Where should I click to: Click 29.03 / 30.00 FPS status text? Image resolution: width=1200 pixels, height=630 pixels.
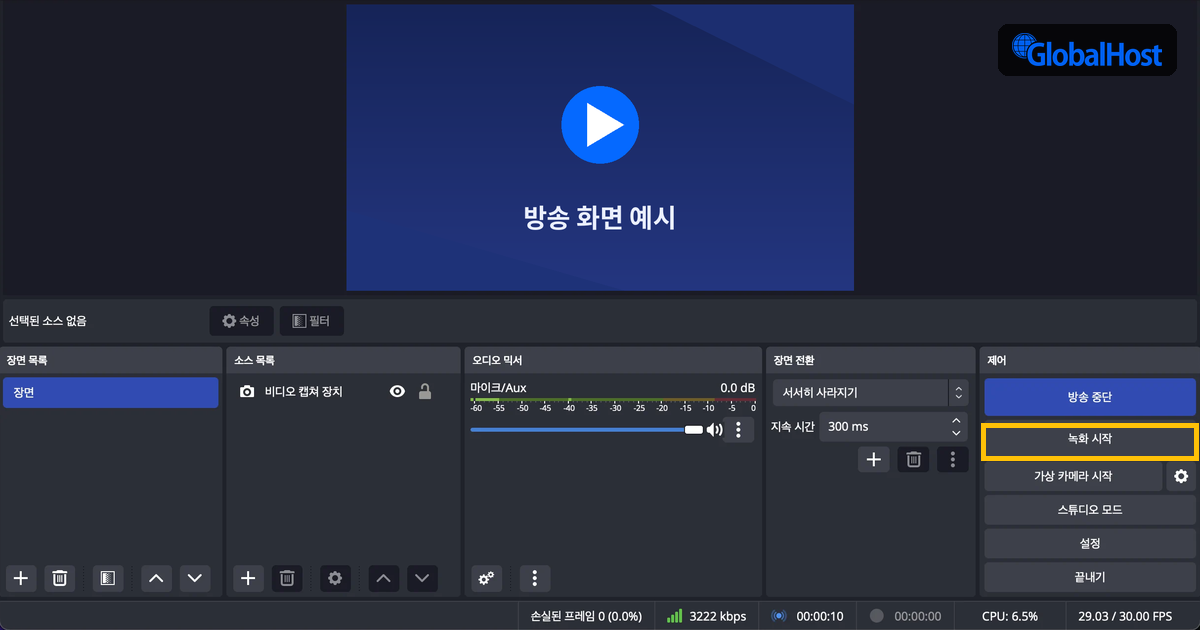[1126, 616]
